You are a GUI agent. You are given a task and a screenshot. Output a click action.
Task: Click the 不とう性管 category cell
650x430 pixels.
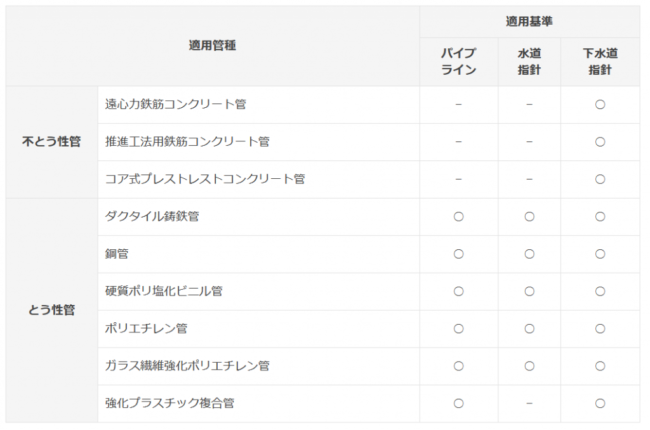point(51,142)
